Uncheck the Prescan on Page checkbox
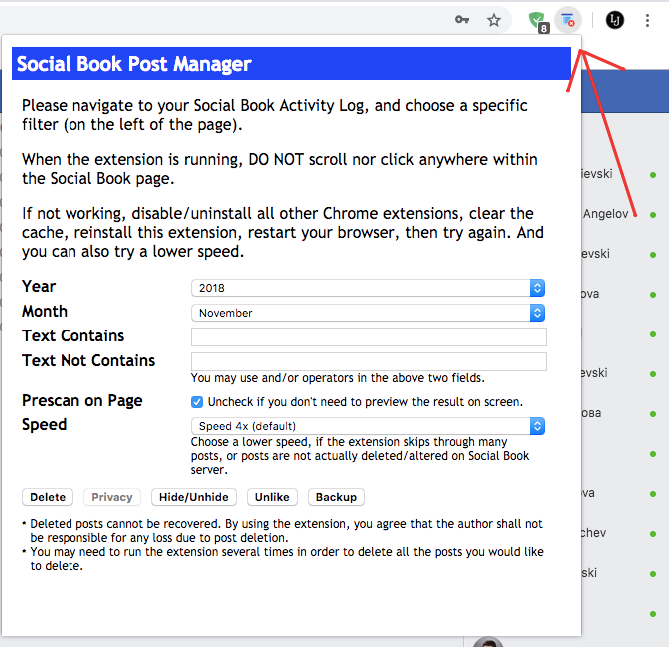The height and width of the screenshot is (647, 669). tap(197, 402)
